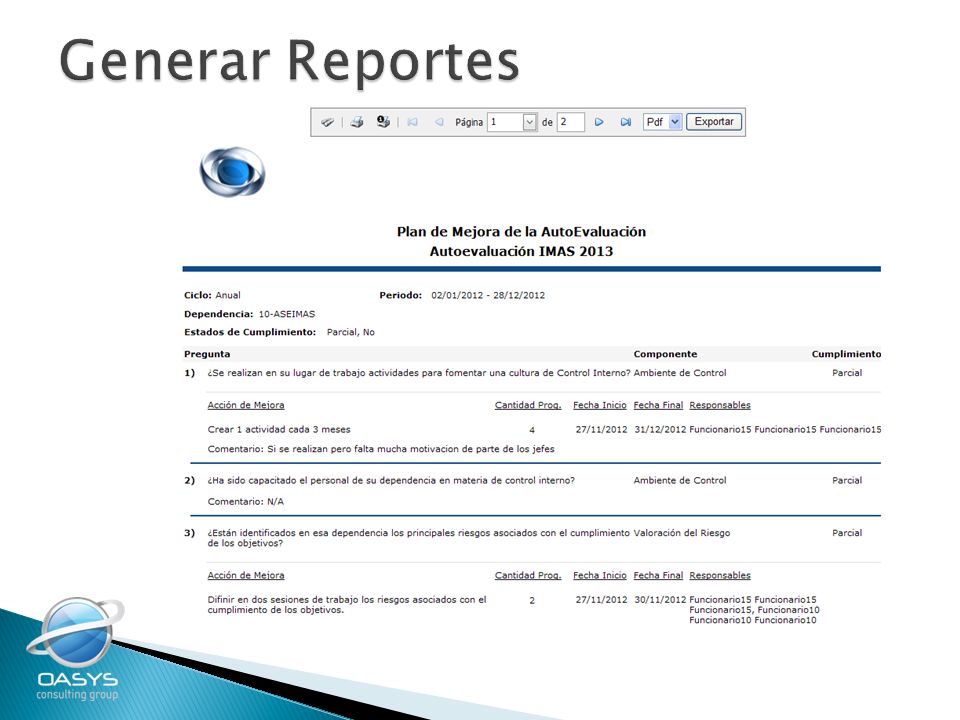Click the blue report logo image
This screenshot has width=960, height=720.
pos(233,171)
